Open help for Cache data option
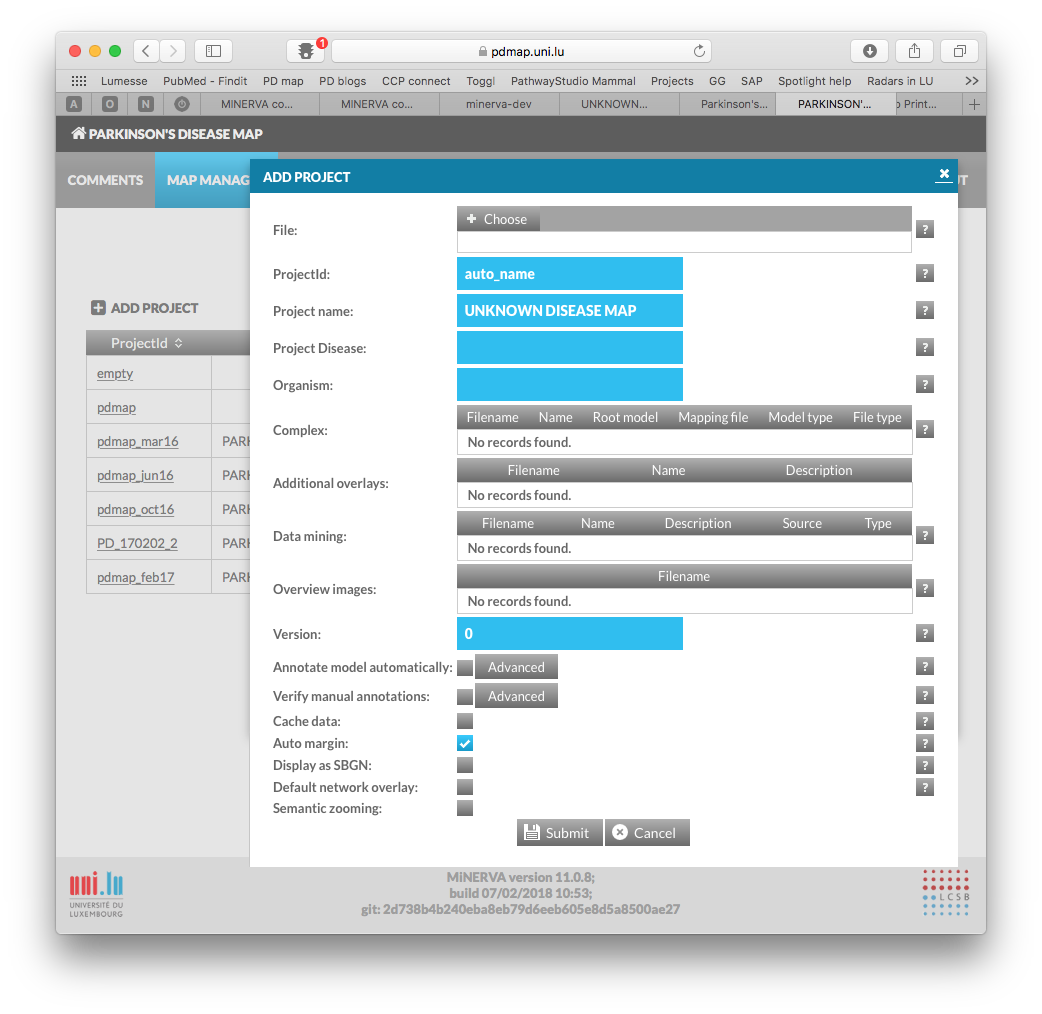This screenshot has height=1014, width=1042. coord(924,721)
